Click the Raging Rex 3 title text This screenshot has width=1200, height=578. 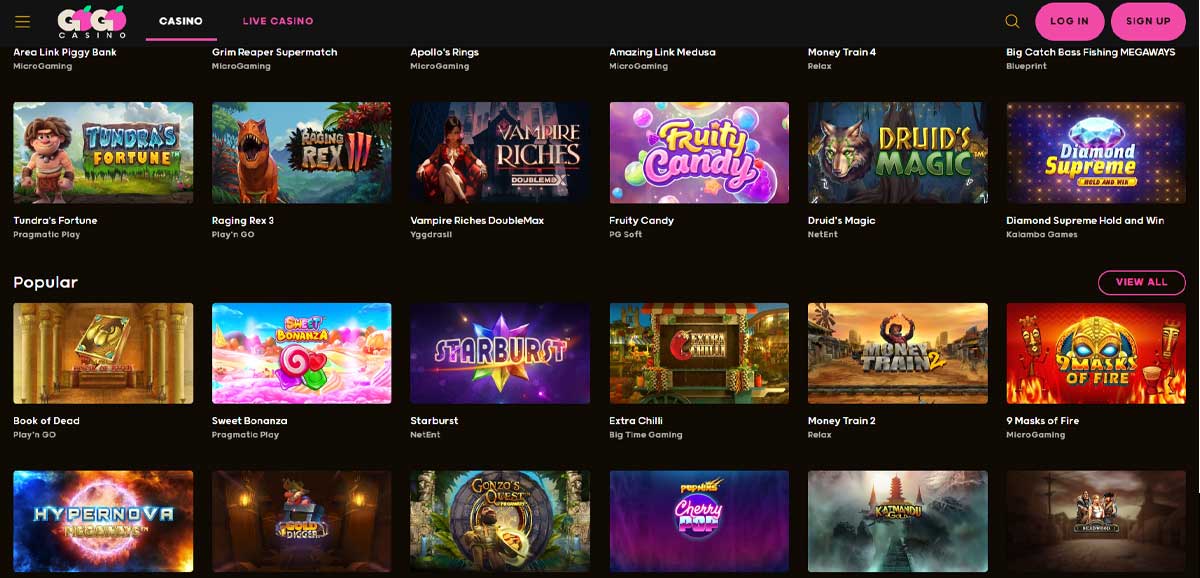click(243, 220)
